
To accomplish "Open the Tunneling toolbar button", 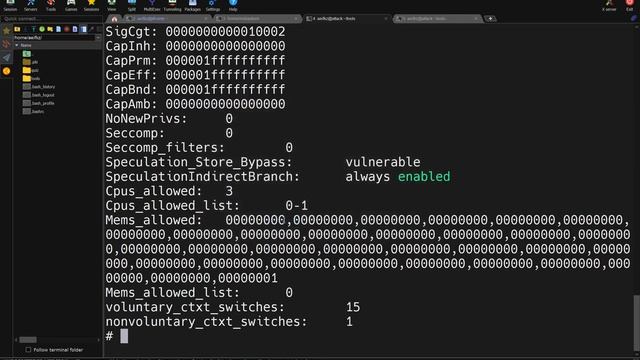I will pos(172,6).
